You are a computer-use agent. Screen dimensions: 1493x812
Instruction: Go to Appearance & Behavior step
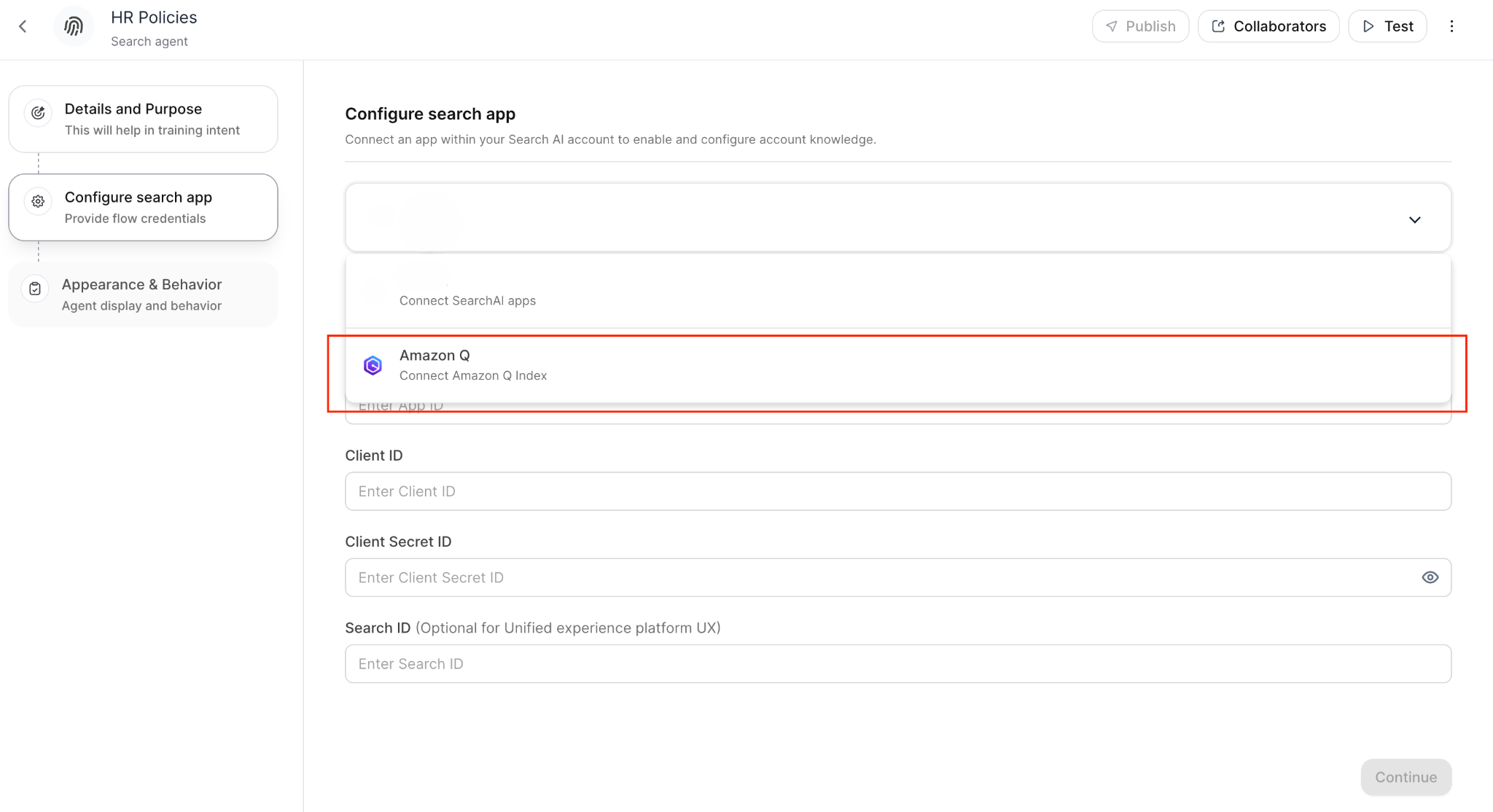[143, 294]
